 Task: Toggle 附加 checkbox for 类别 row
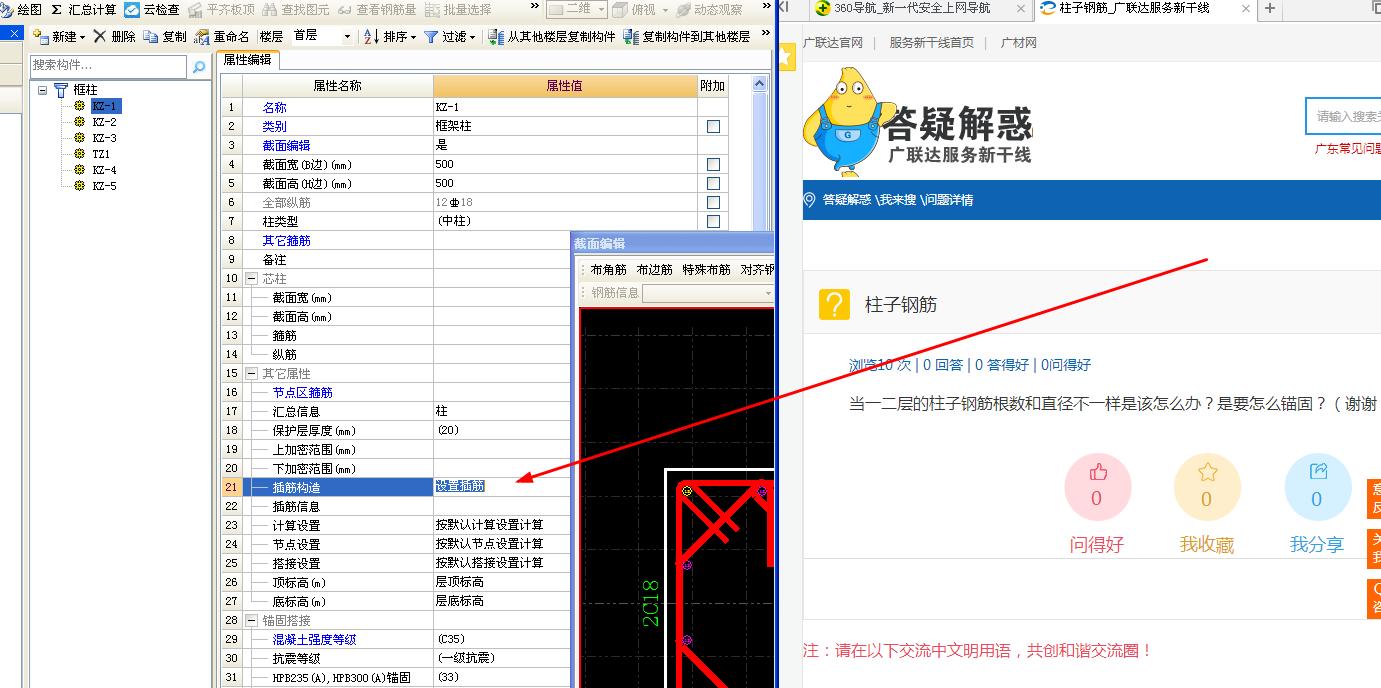[x=713, y=126]
